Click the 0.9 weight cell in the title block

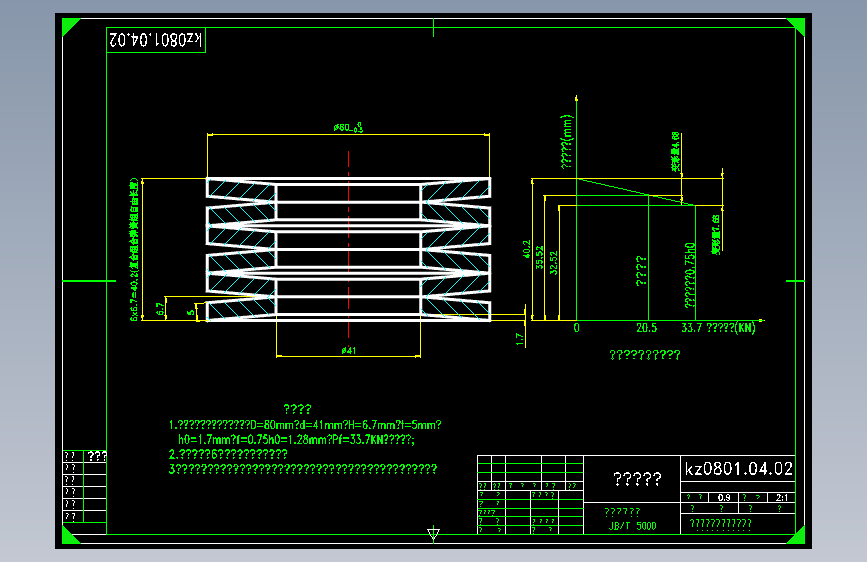click(724, 497)
